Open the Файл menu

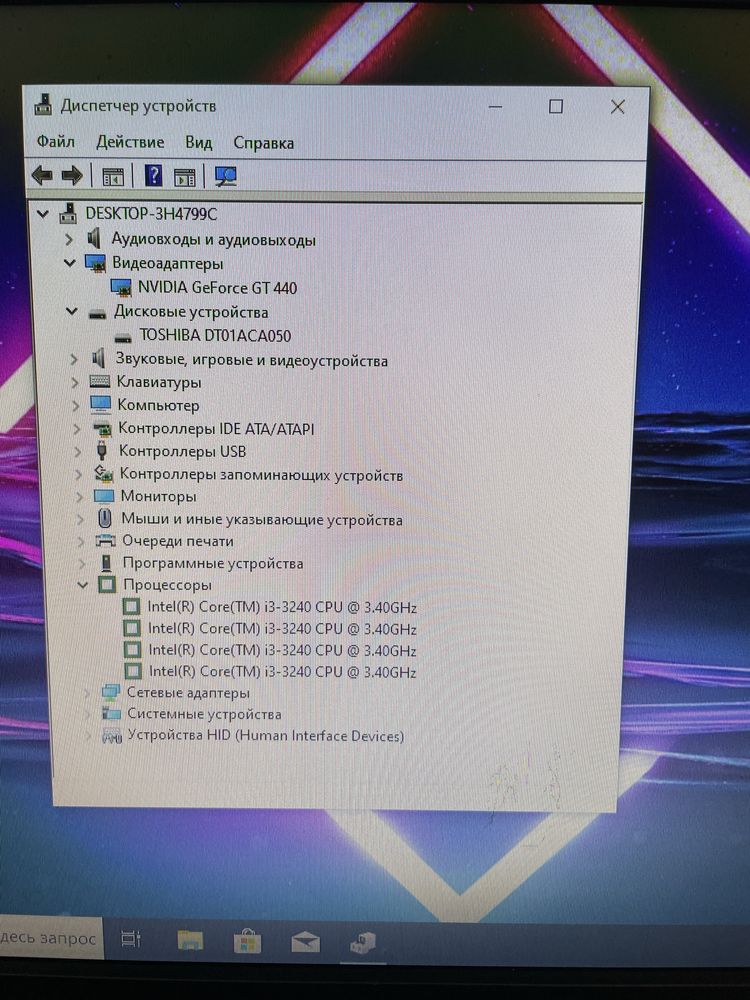coord(55,141)
